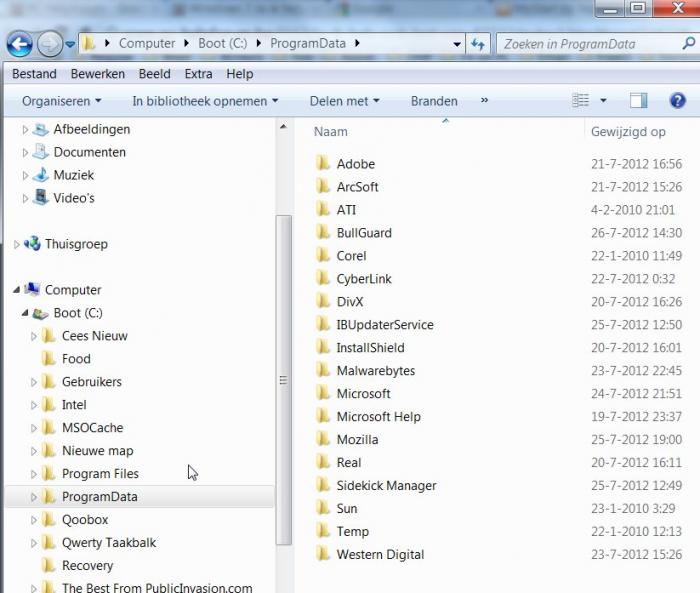The width and height of the screenshot is (700, 593).
Task: Expand the Program Files folder node
Action: point(33,474)
